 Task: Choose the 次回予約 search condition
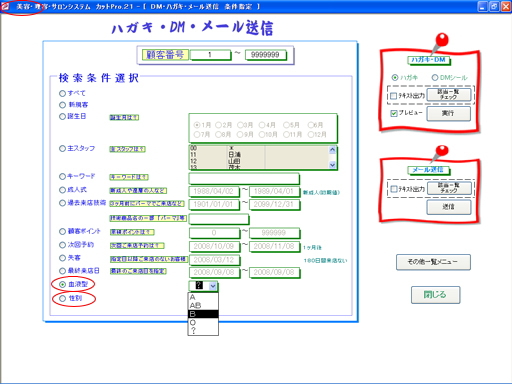[x=62, y=245]
